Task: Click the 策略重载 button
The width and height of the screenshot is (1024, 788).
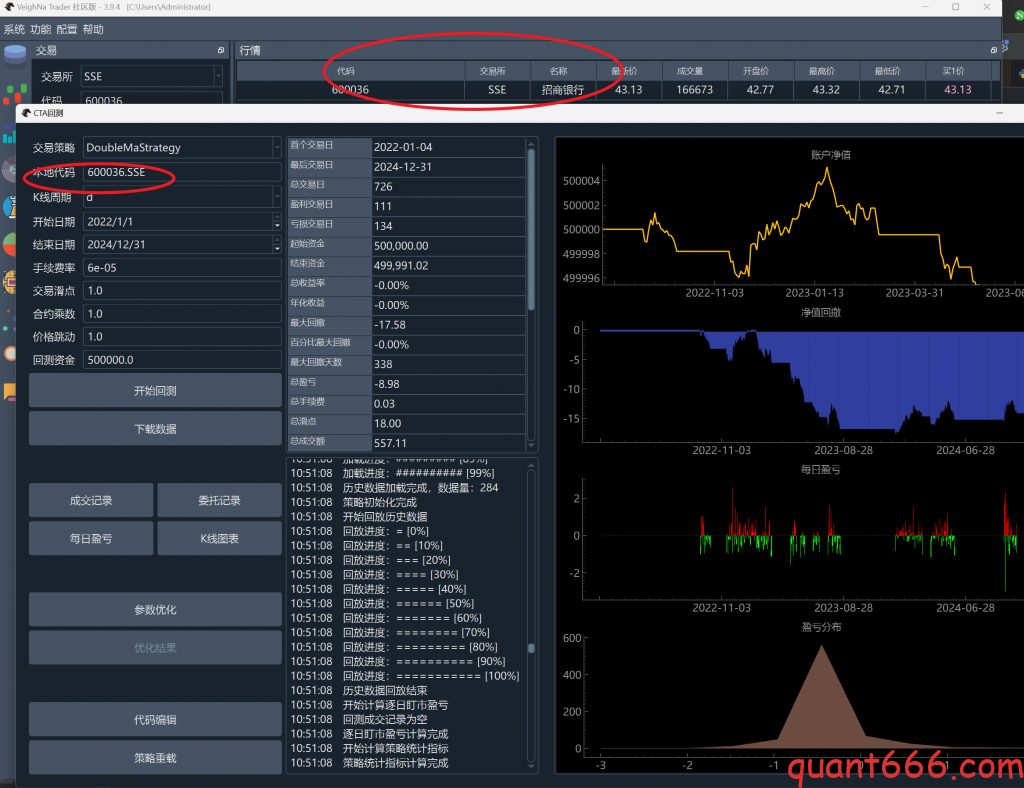Action: click(x=155, y=757)
